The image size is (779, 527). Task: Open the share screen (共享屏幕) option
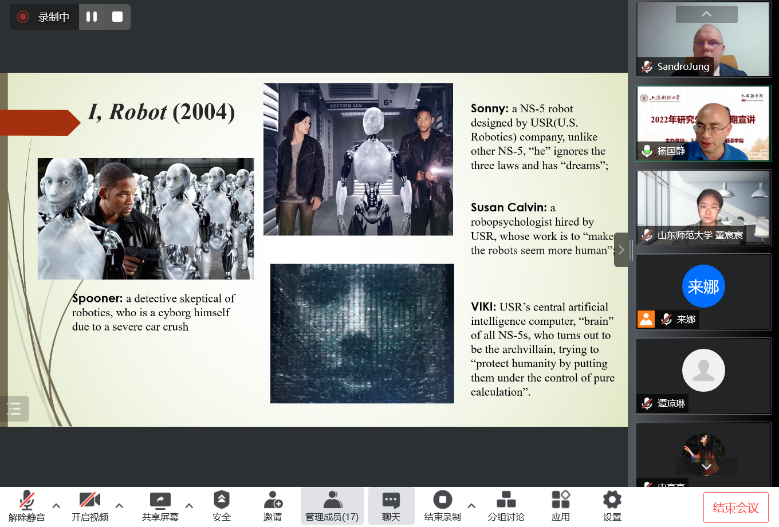tap(159, 505)
